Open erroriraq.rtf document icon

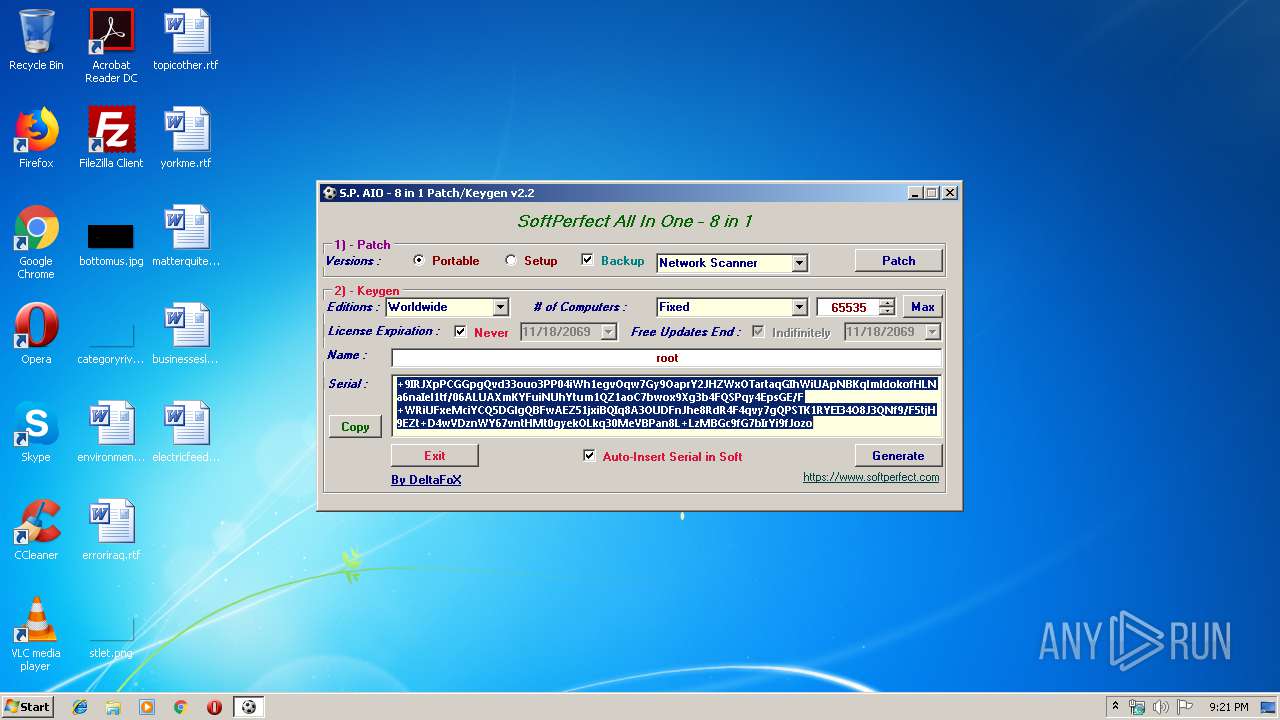[x=111, y=530]
